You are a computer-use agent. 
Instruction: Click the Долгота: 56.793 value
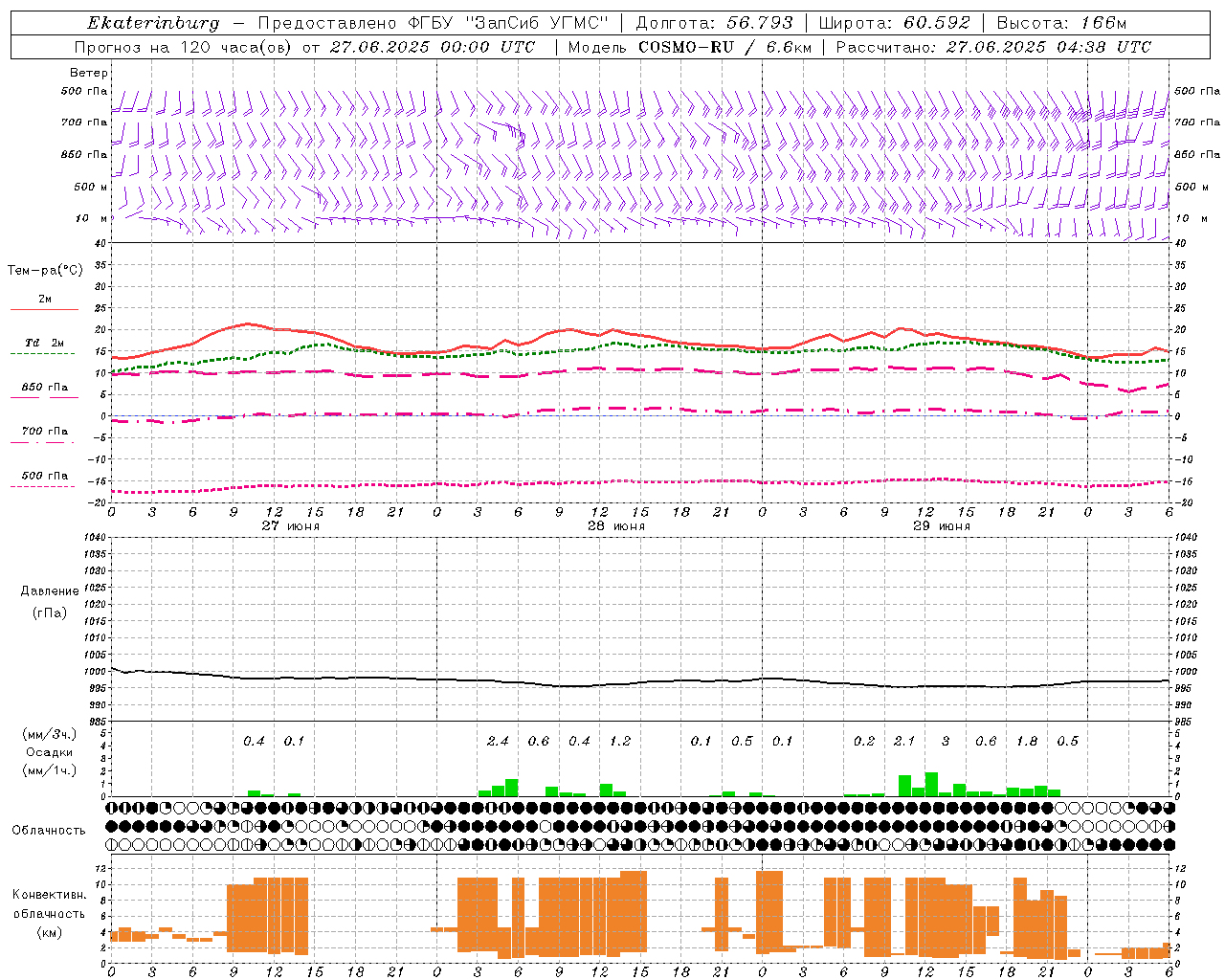[x=714, y=23]
